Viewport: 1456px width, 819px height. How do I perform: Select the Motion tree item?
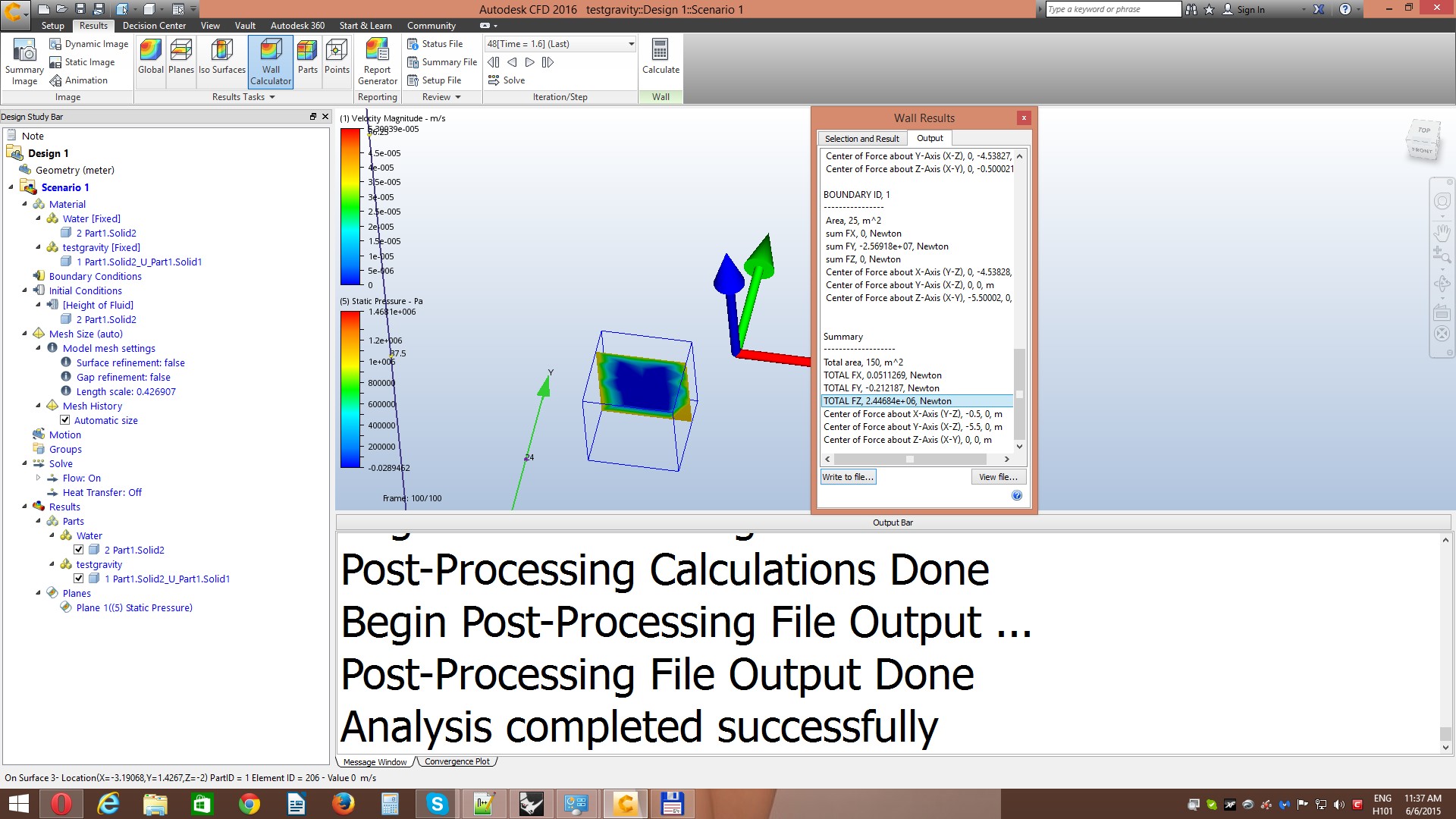click(64, 435)
